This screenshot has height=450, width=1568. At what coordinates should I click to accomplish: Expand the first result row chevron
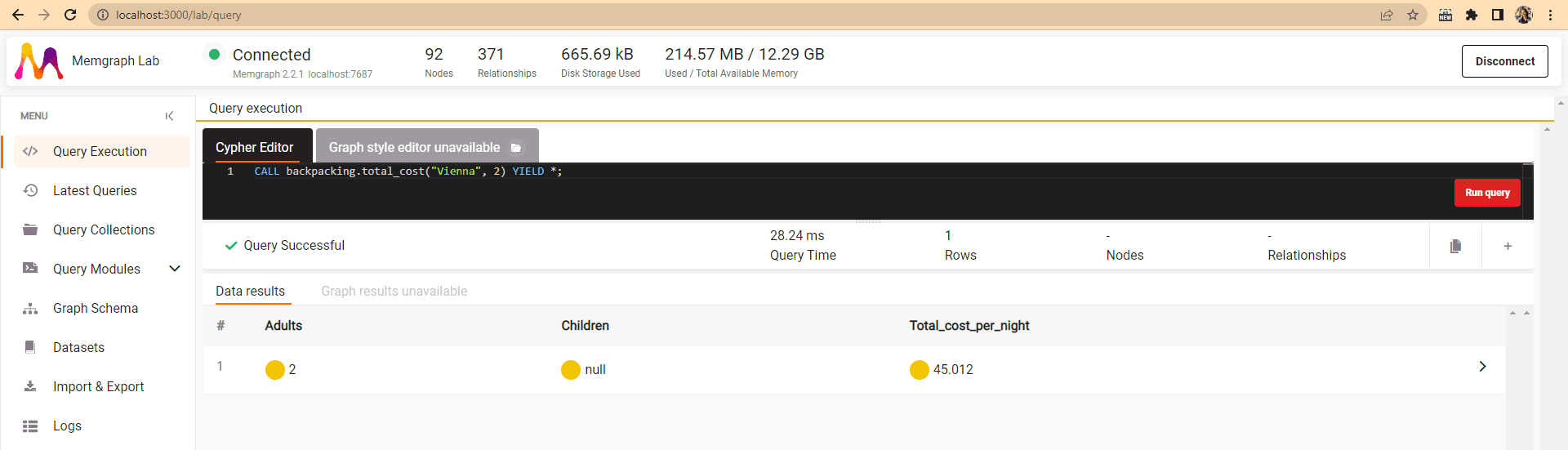pos(1482,367)
